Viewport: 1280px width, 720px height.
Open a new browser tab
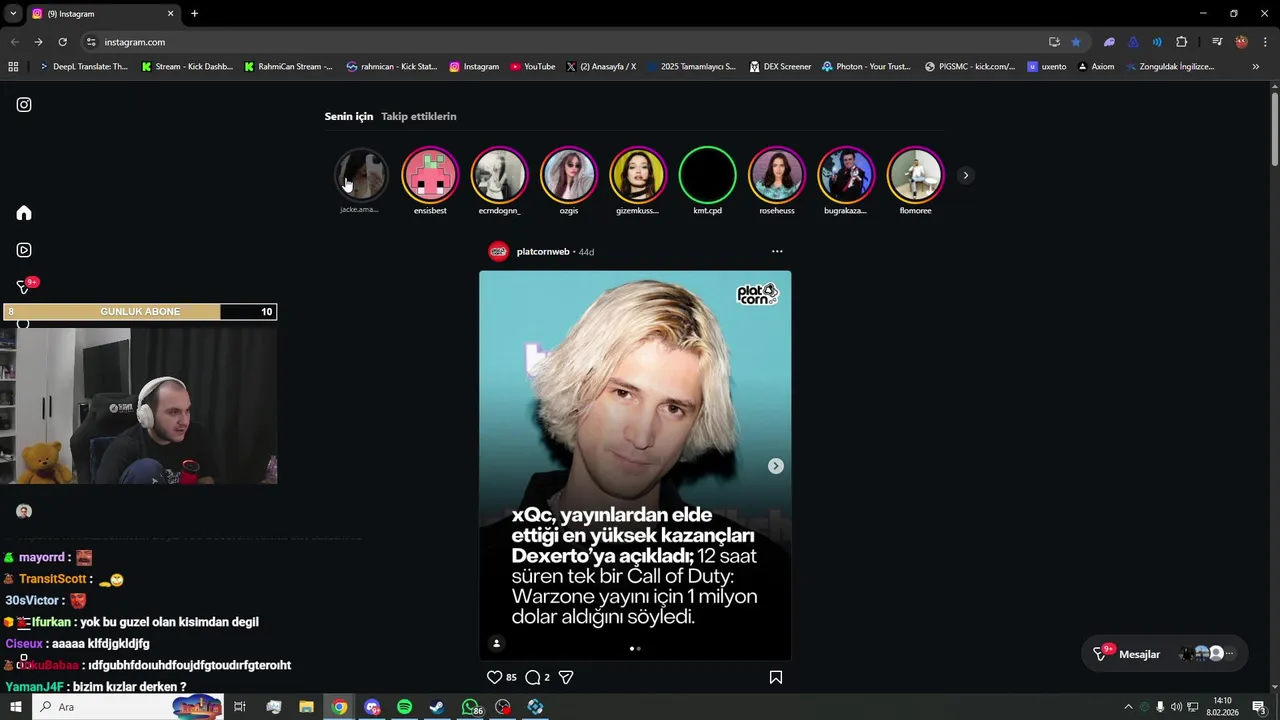(x=194, y=14)
